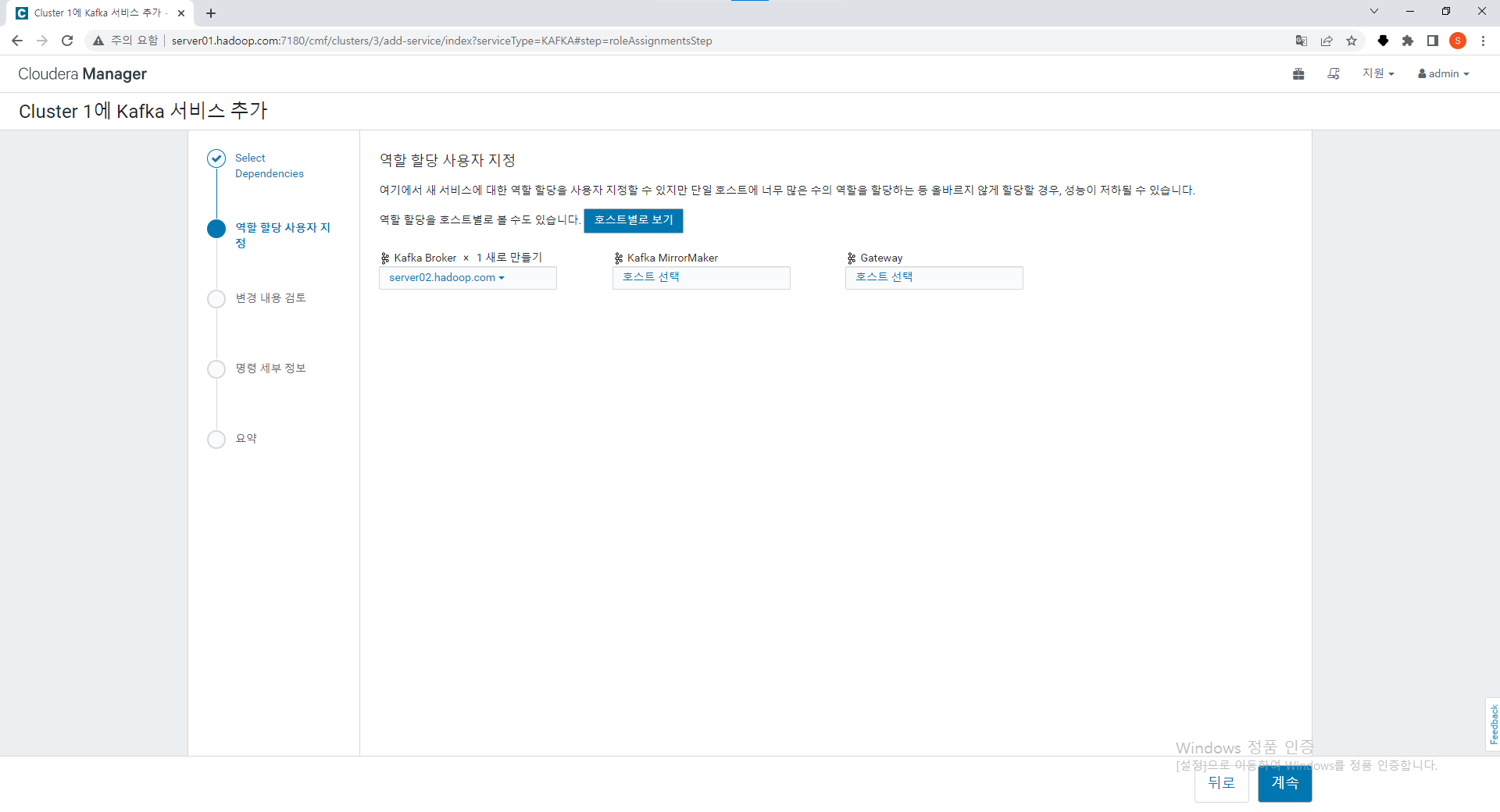
Task: Click the share page icon
Action: [1327, 41]
